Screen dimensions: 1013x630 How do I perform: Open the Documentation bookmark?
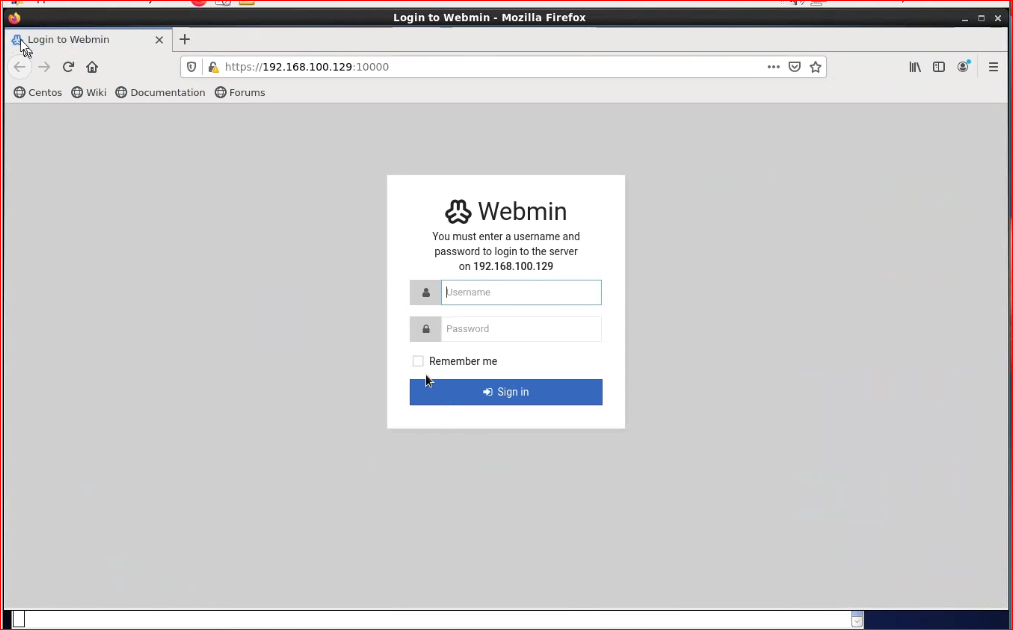pyautogui.click(x=160, y=92)
